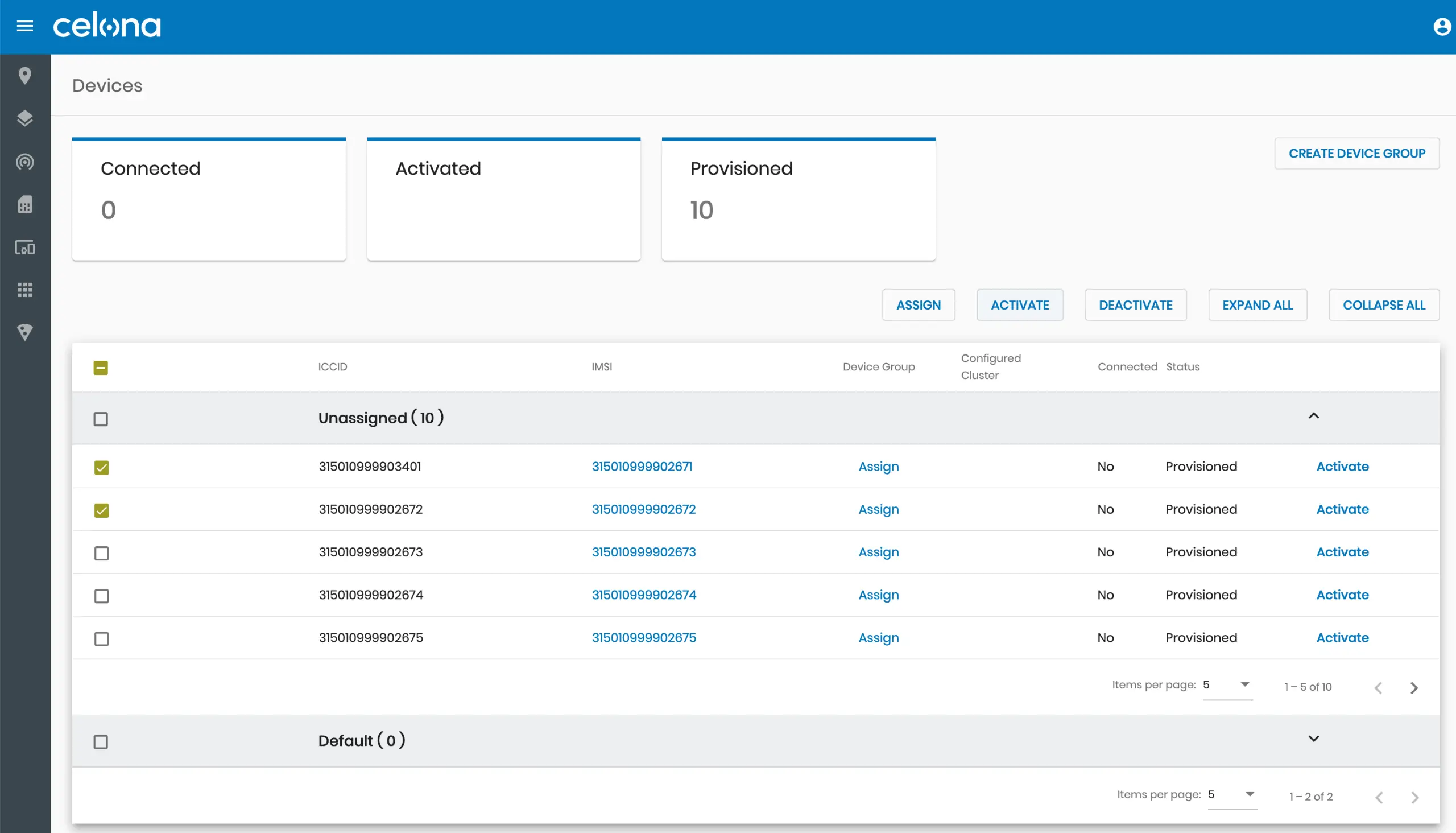This screenshot has width=1456, height=833.
Task: Open IMSI link 315010999902673
Action: tap(643, 552)
